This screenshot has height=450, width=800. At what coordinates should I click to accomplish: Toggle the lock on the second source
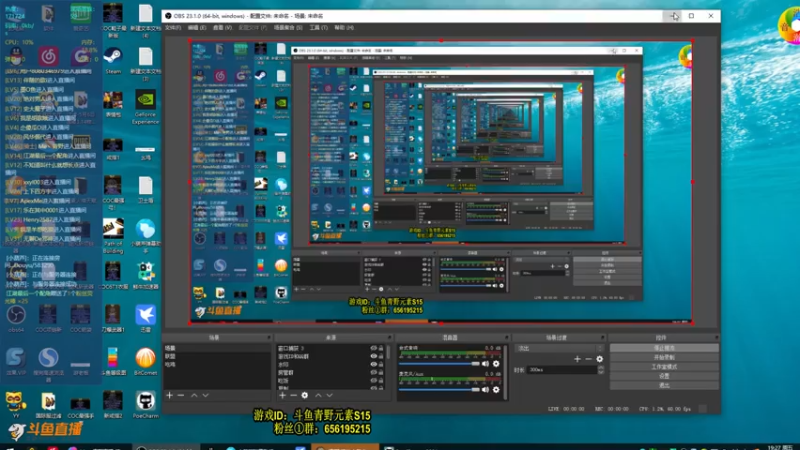click(381, 356)
